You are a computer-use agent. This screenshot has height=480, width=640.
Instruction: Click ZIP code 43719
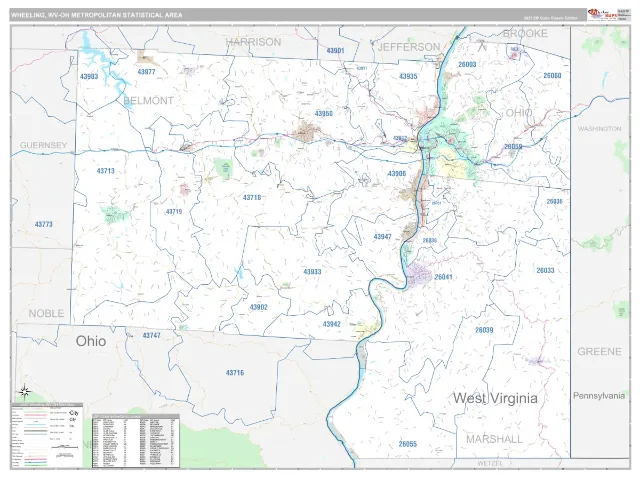click(174, 211)
